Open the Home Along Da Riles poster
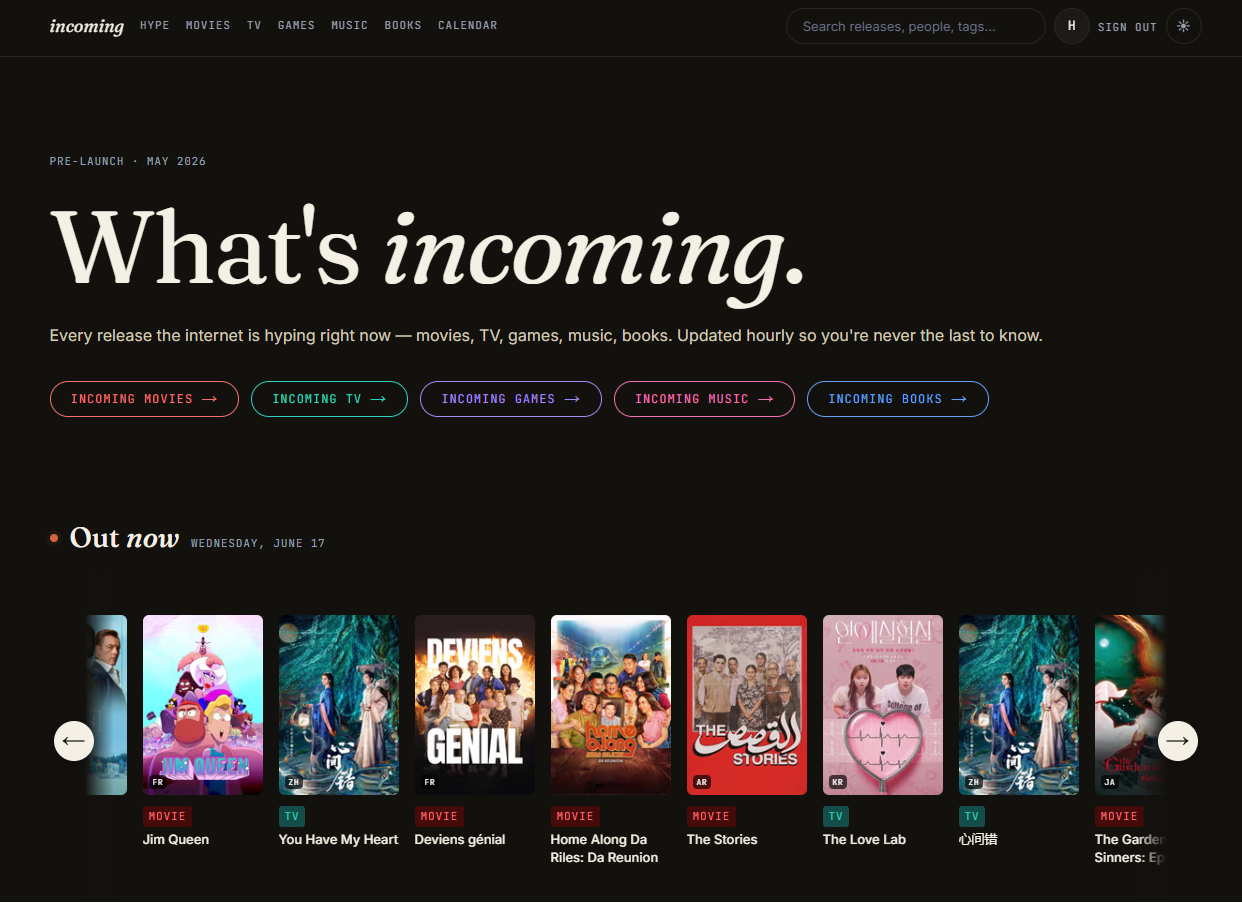Viewport: 1242px width, 903px height. [611, 705]
